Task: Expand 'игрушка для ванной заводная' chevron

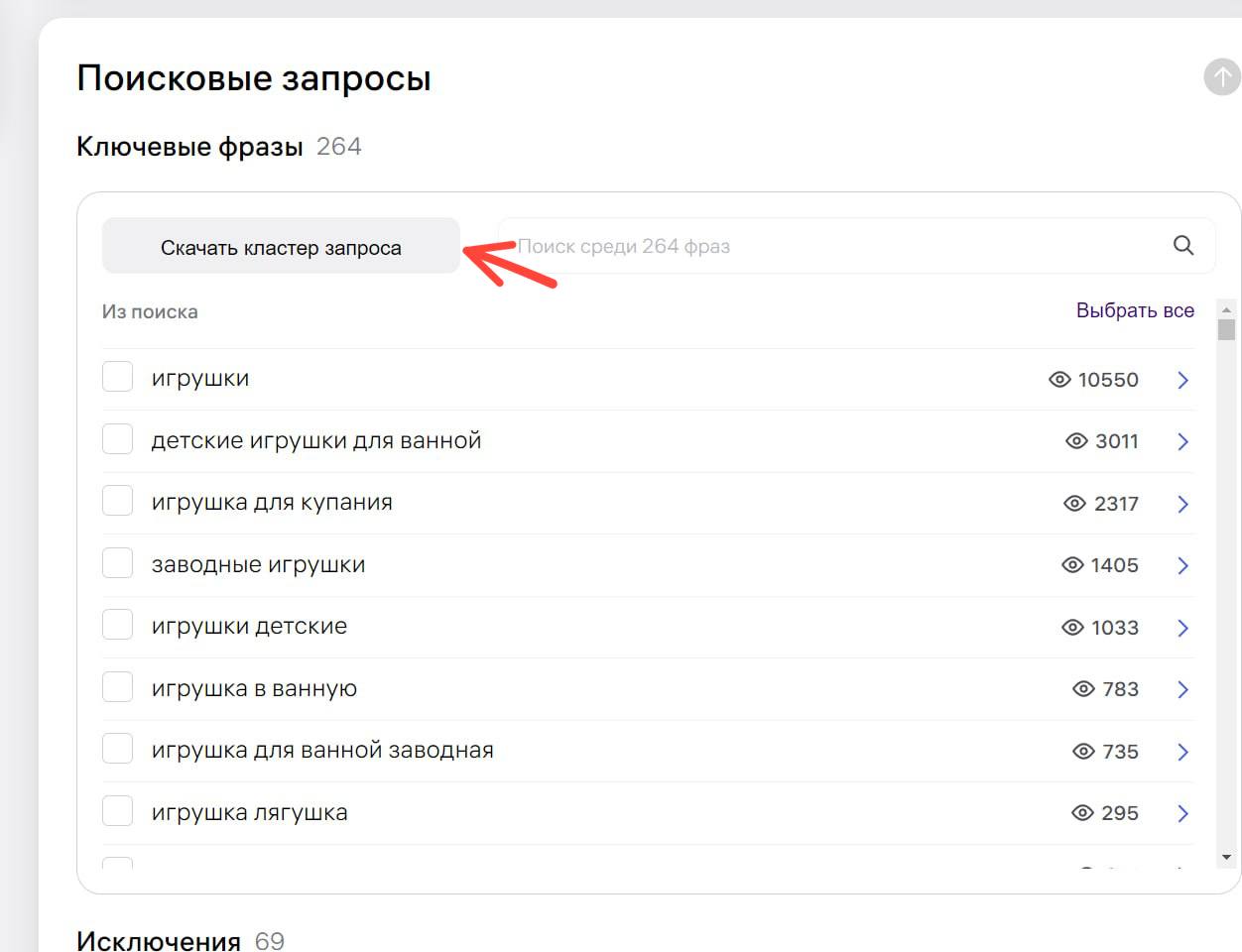Action: point(1182,752)
